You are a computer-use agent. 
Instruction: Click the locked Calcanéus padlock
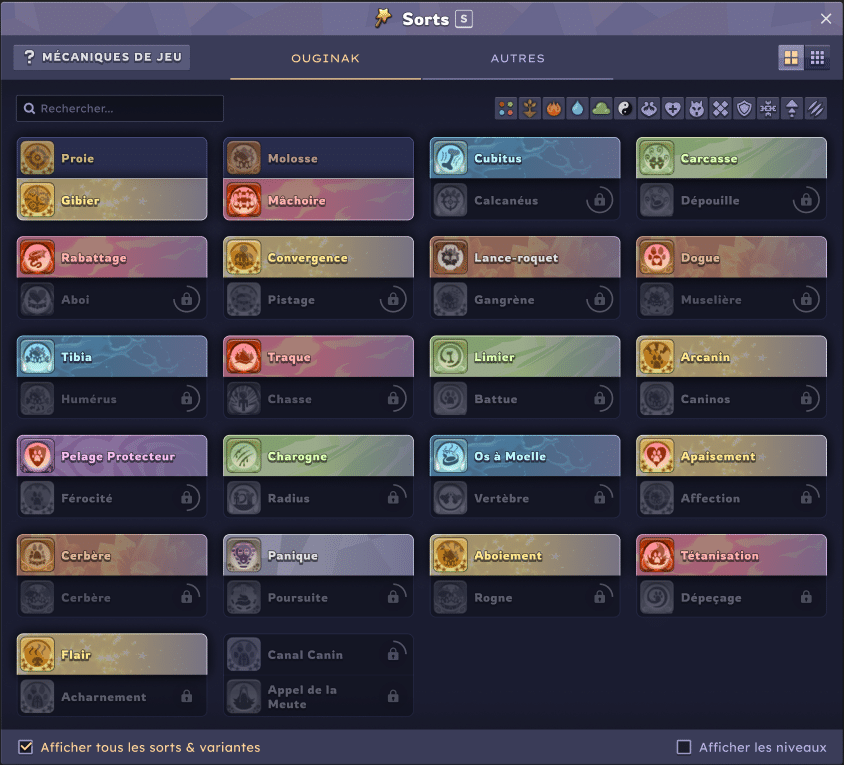pyautogui.click(x=599, y=200)
